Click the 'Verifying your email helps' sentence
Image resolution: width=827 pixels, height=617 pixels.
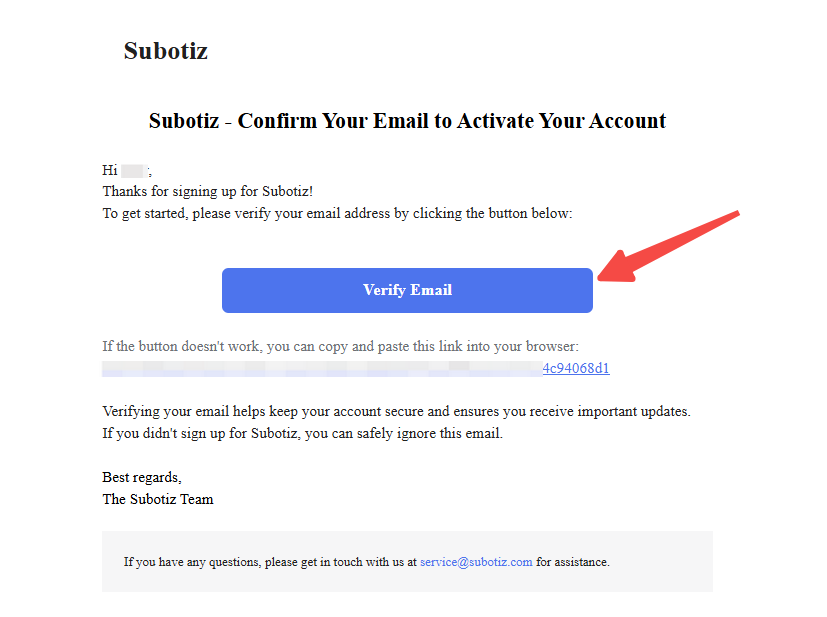(396, 411)
